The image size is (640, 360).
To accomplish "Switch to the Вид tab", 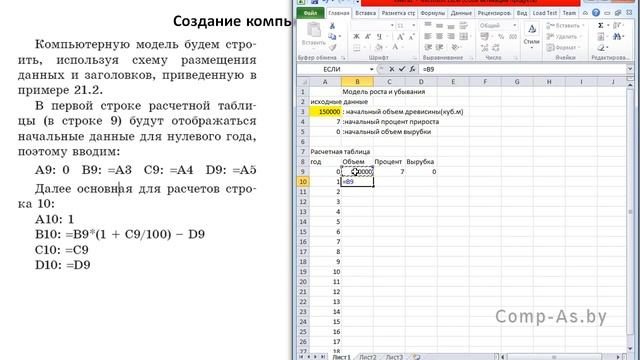I will click(522, 13).
